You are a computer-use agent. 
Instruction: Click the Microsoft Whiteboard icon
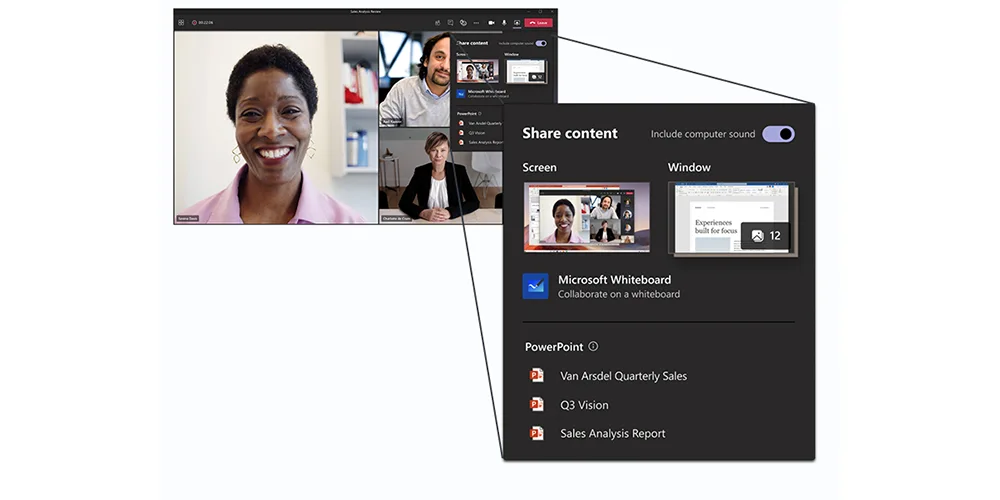(x=536, y=286)
